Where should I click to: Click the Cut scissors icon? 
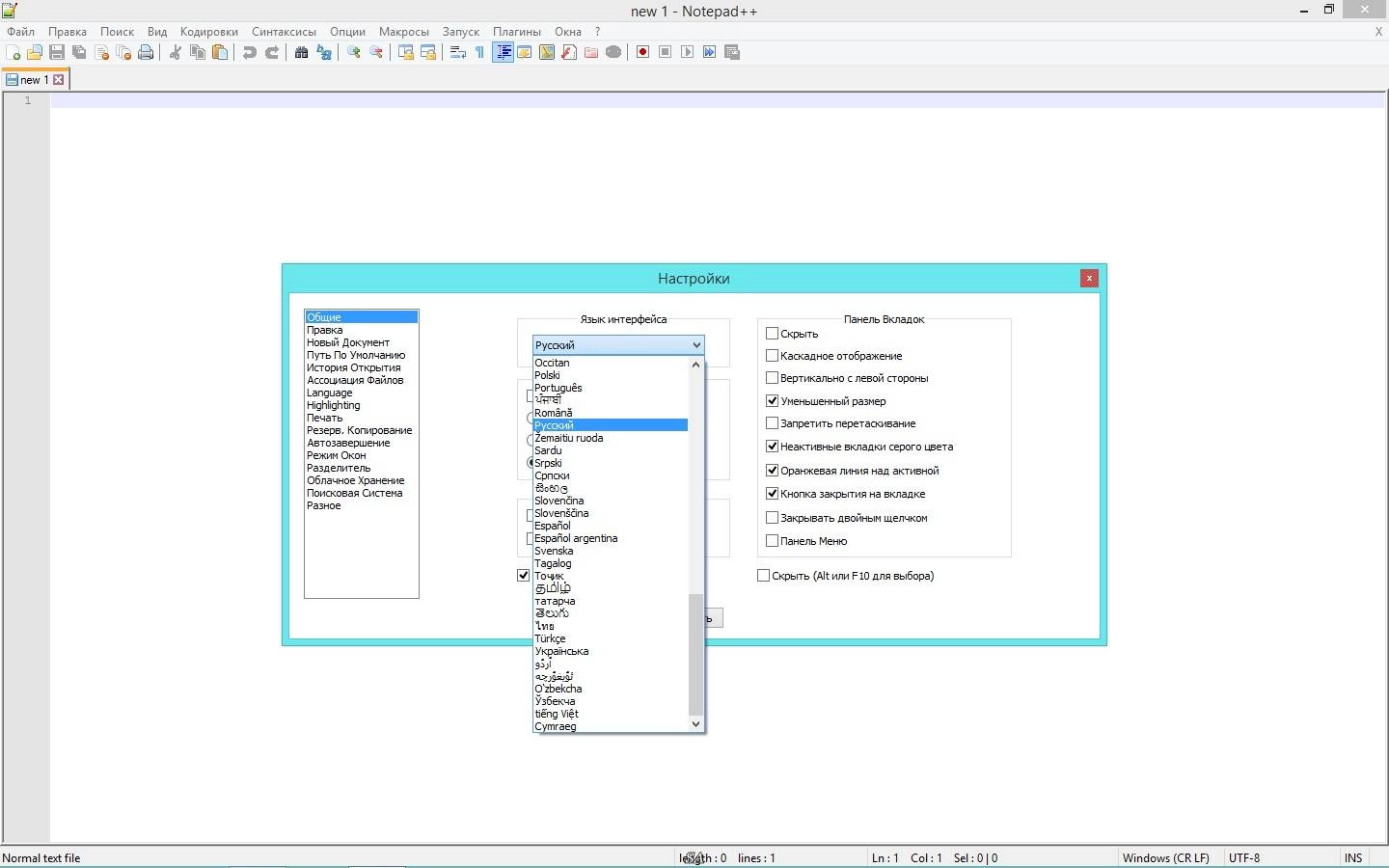(176, 52)
